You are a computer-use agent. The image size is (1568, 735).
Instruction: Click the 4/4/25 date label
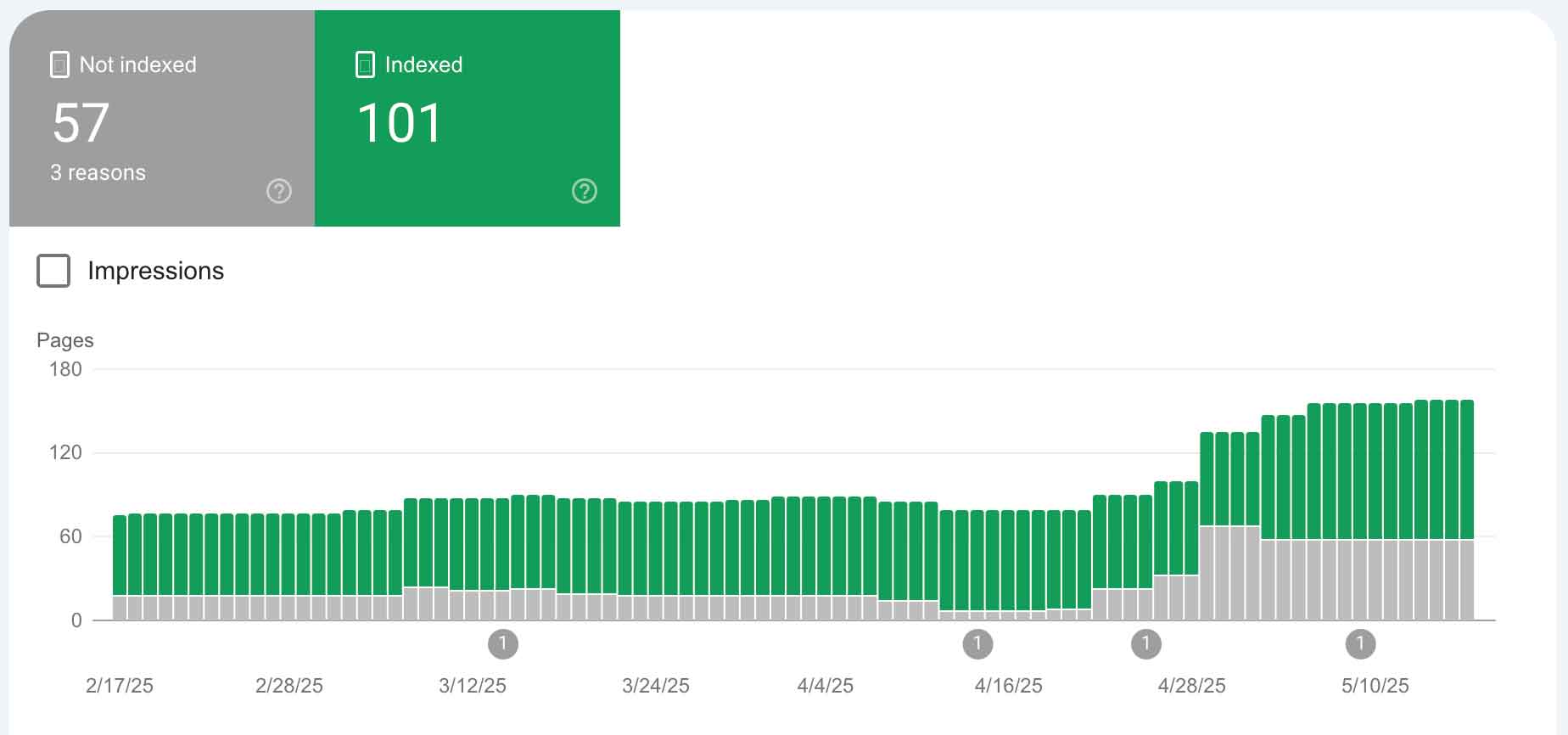pos(826,686)
